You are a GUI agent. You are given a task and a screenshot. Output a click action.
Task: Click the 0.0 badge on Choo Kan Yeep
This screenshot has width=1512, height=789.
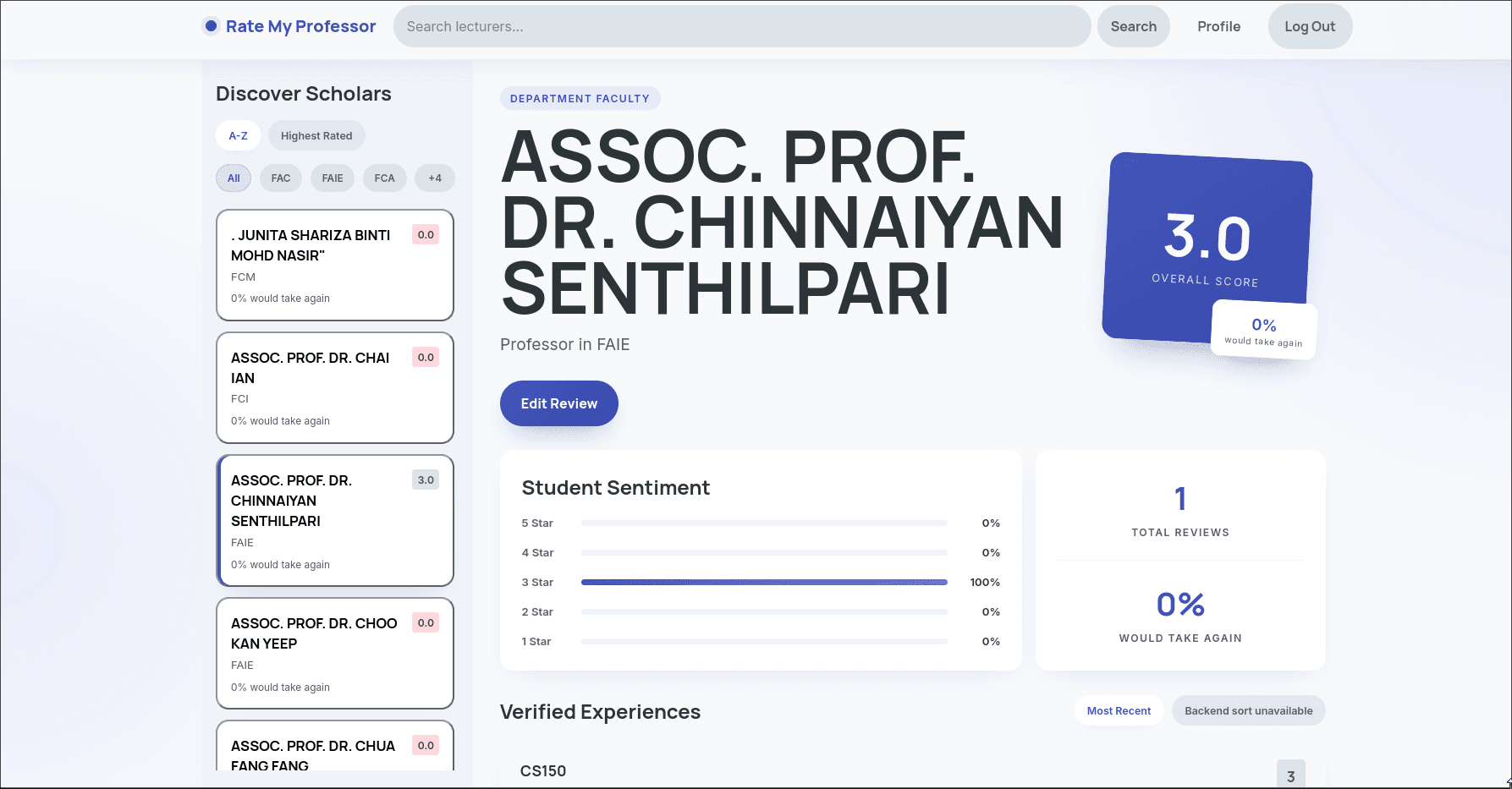pyautogui.click(x=426, y=622)
